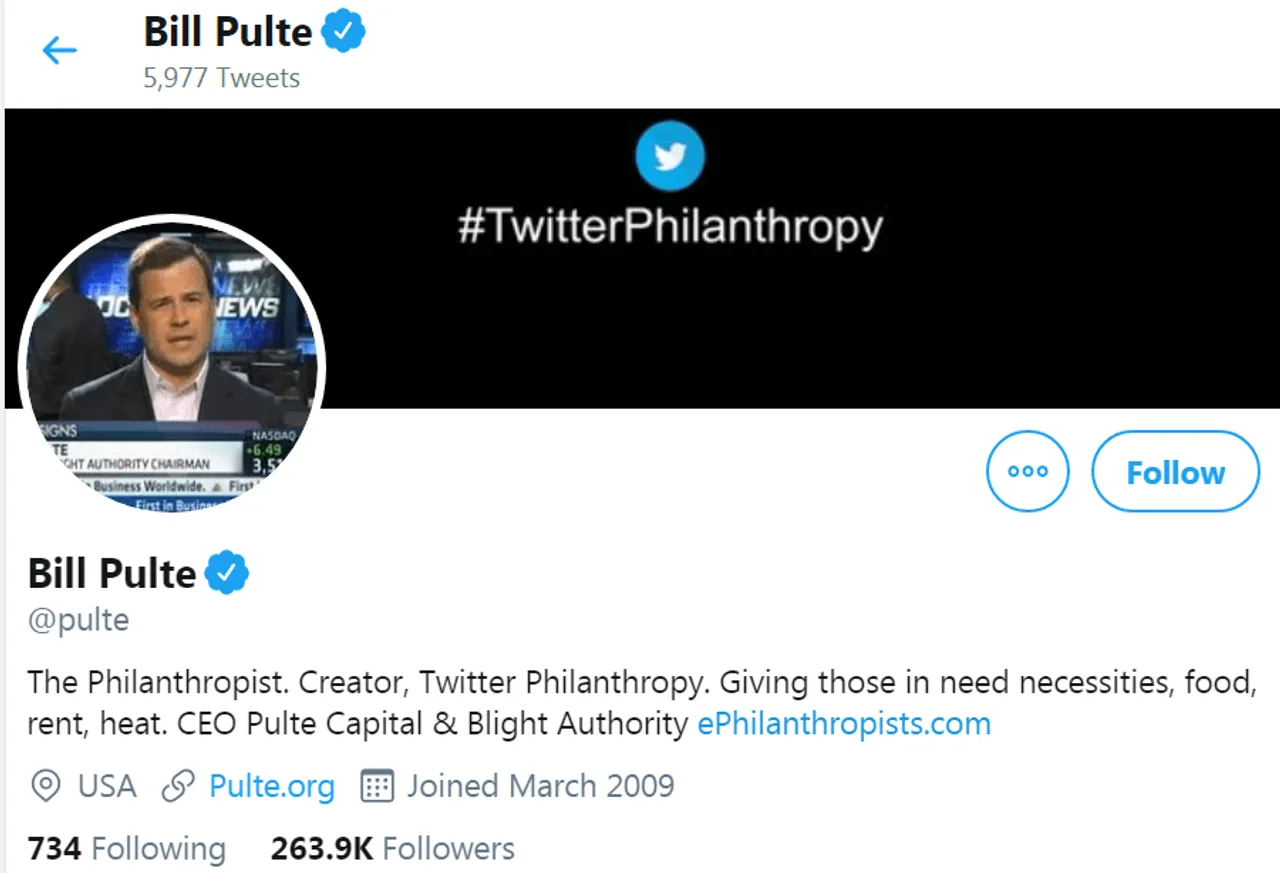Toggle the Follow state for Bill Pulte
The image size is (1280, 873).
(x=1175, y=471)
